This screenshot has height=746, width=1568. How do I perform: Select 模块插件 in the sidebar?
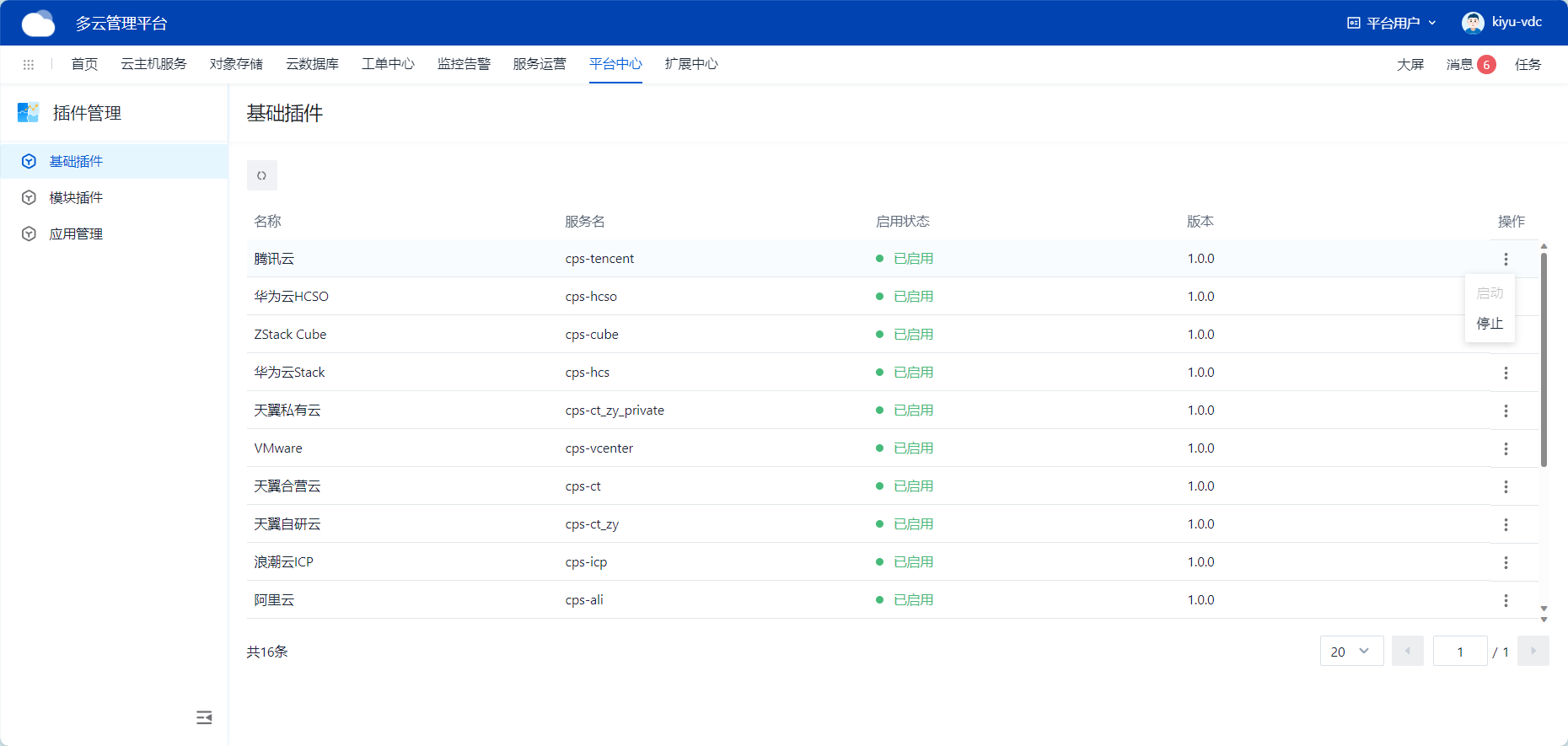[76, 197]
